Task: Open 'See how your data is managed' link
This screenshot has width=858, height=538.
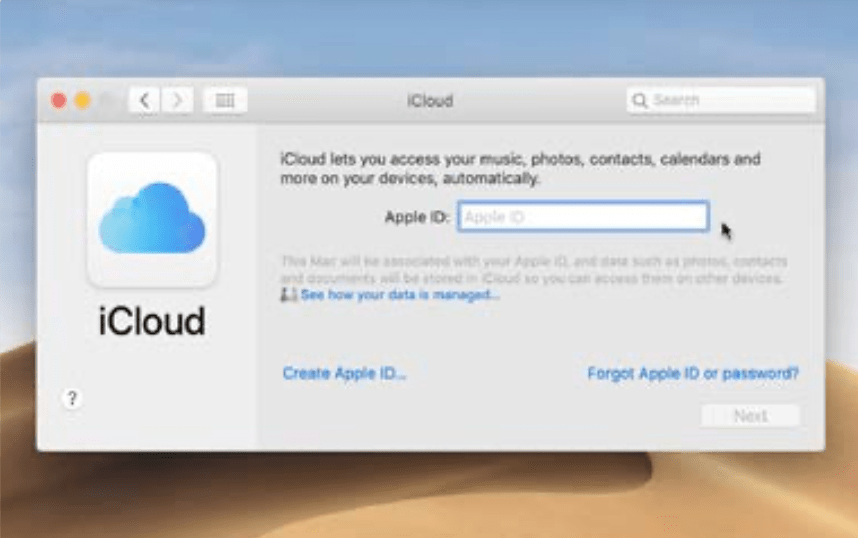Action: click(400, 295)
